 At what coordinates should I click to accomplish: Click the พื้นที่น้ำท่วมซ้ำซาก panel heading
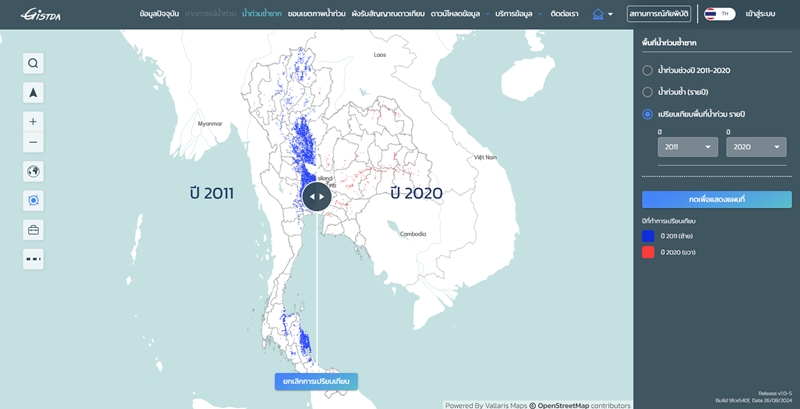click(x=669, y=43)
